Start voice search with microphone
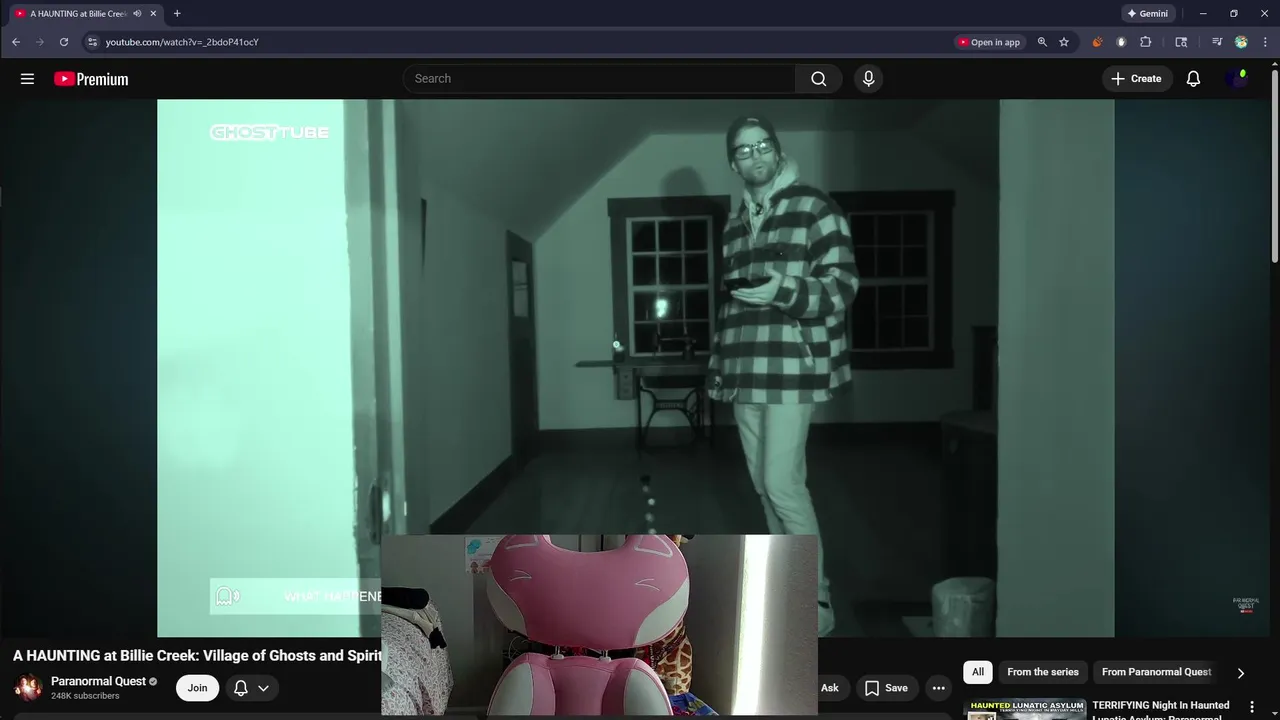This screenshot has height=720, width=1280. click(x=868, y=79)
